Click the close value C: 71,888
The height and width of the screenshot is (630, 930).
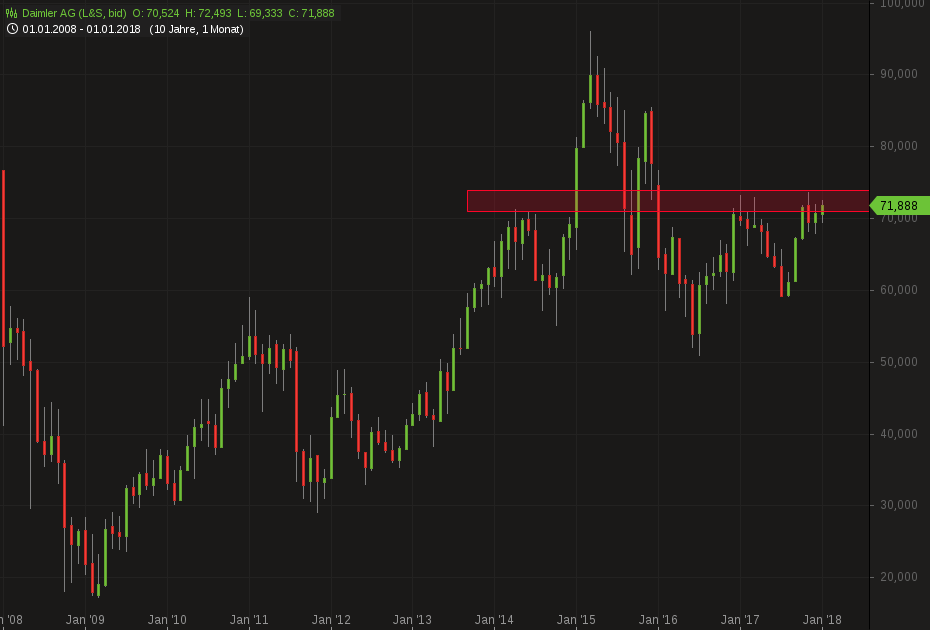tap(313, 13)
